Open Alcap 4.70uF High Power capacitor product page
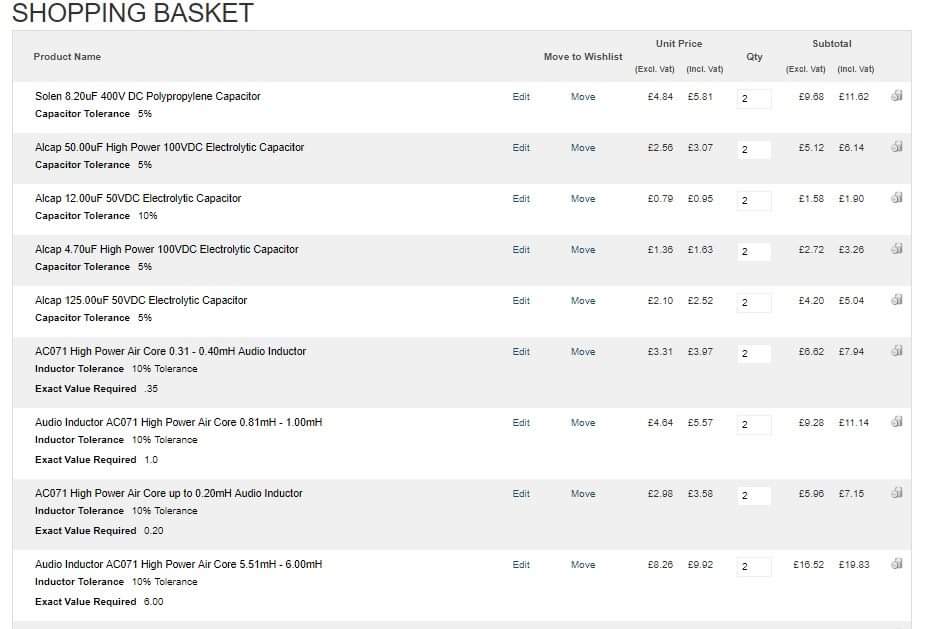The width and height of the screenshot is (925, 629). [x=166, y=249]
